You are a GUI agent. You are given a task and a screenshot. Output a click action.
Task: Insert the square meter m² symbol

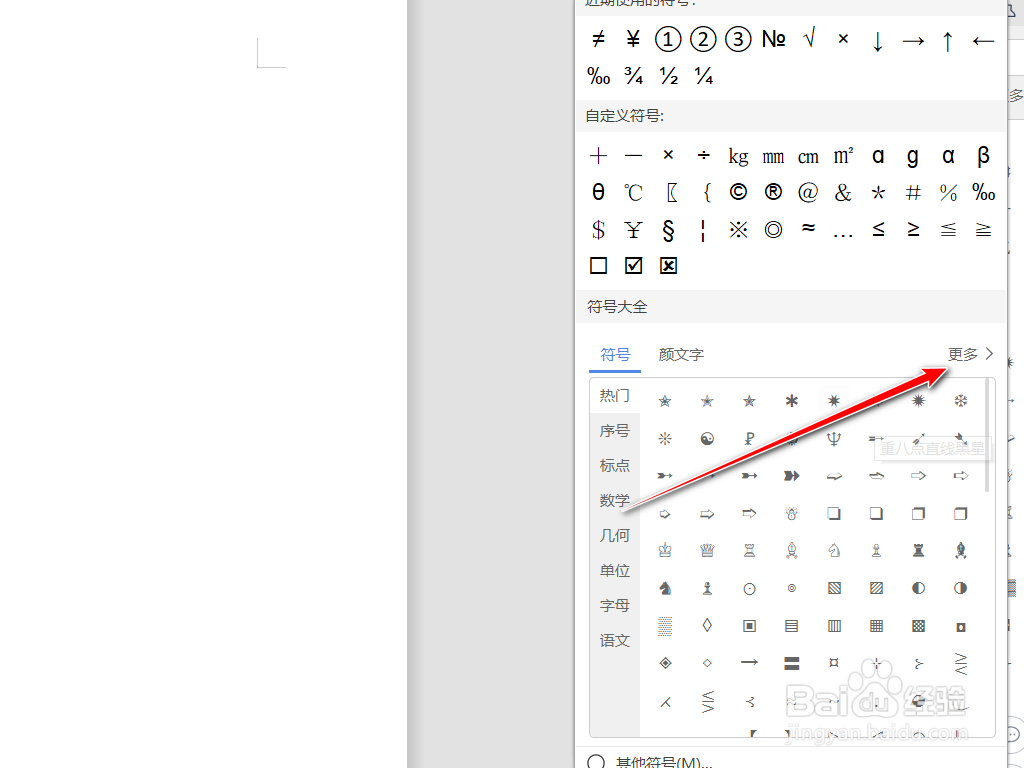pos(843,156)
